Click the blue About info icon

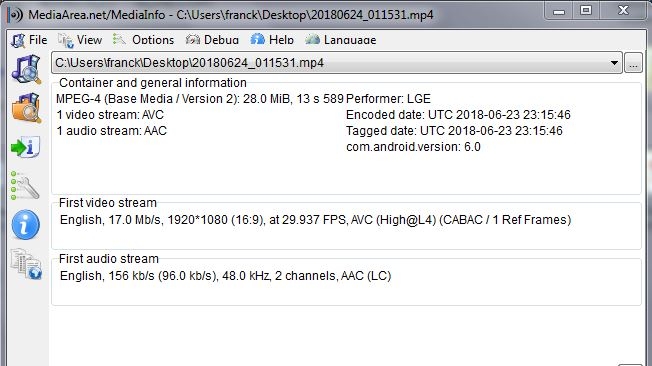[x=25, y=225]
